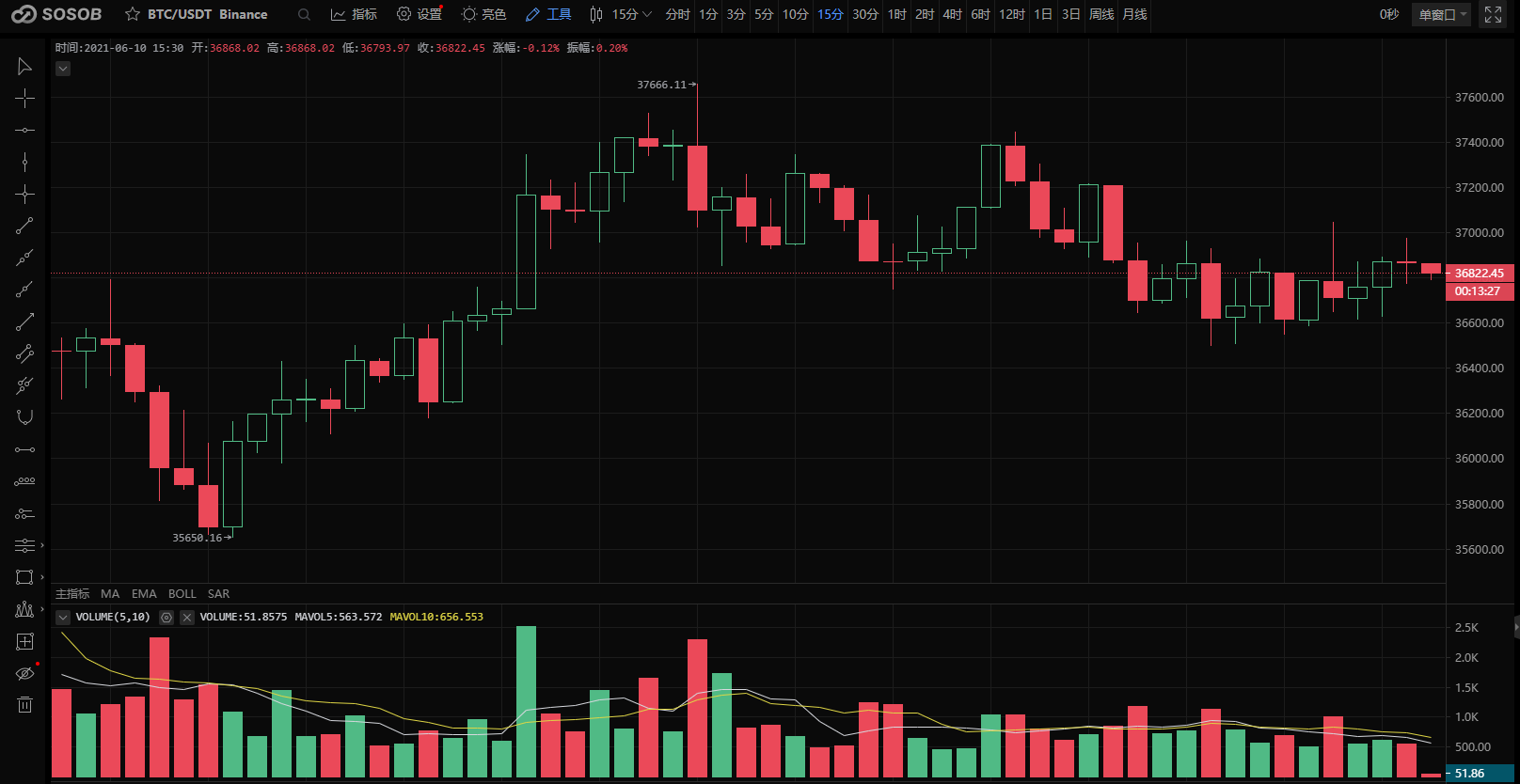This screenshot has height=784, width=1520.
Task: Click the SOSOB logo
Action: pos(55,14)
